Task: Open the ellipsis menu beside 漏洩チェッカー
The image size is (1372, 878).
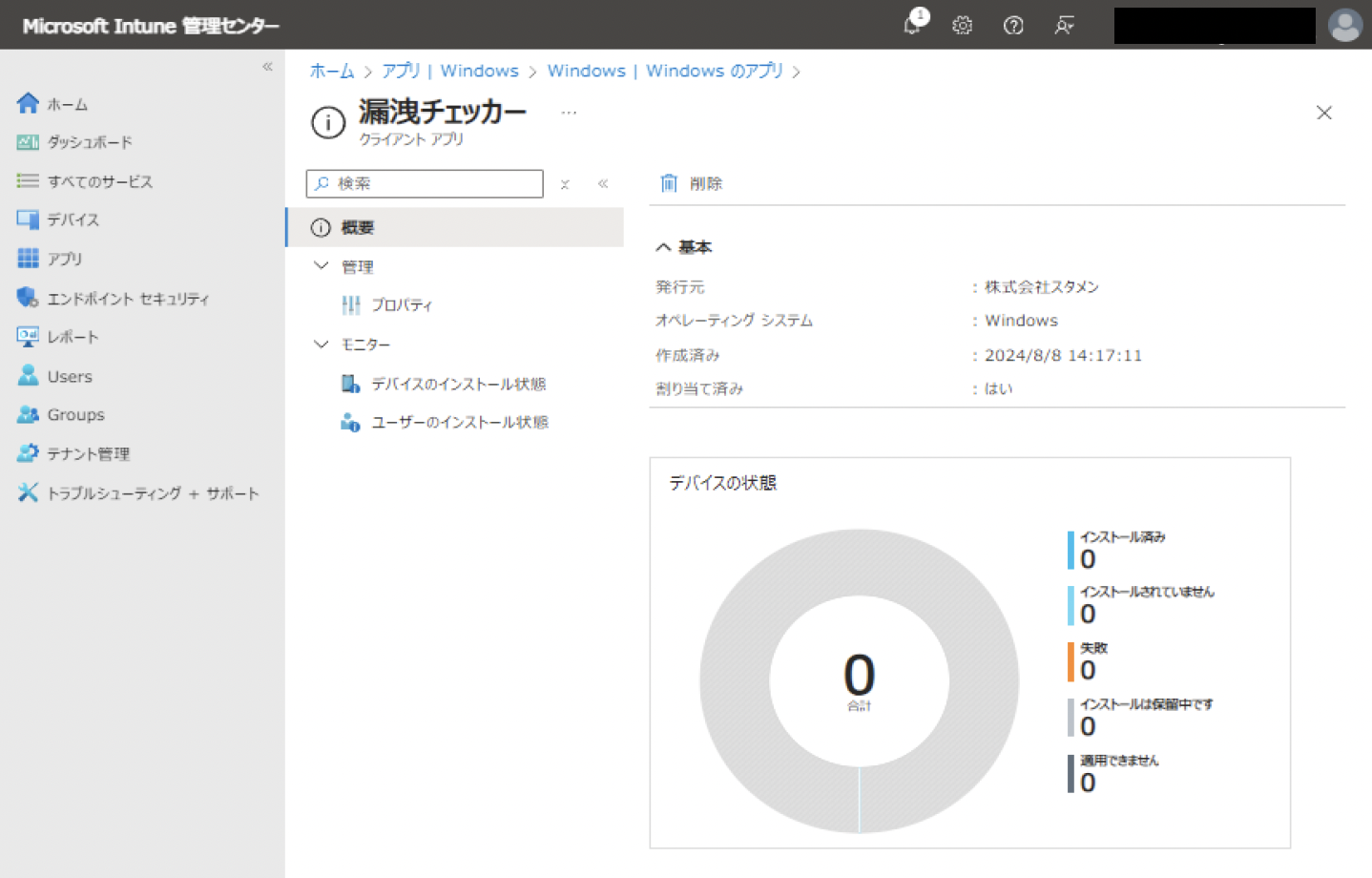Action: (x=569, y=113)
